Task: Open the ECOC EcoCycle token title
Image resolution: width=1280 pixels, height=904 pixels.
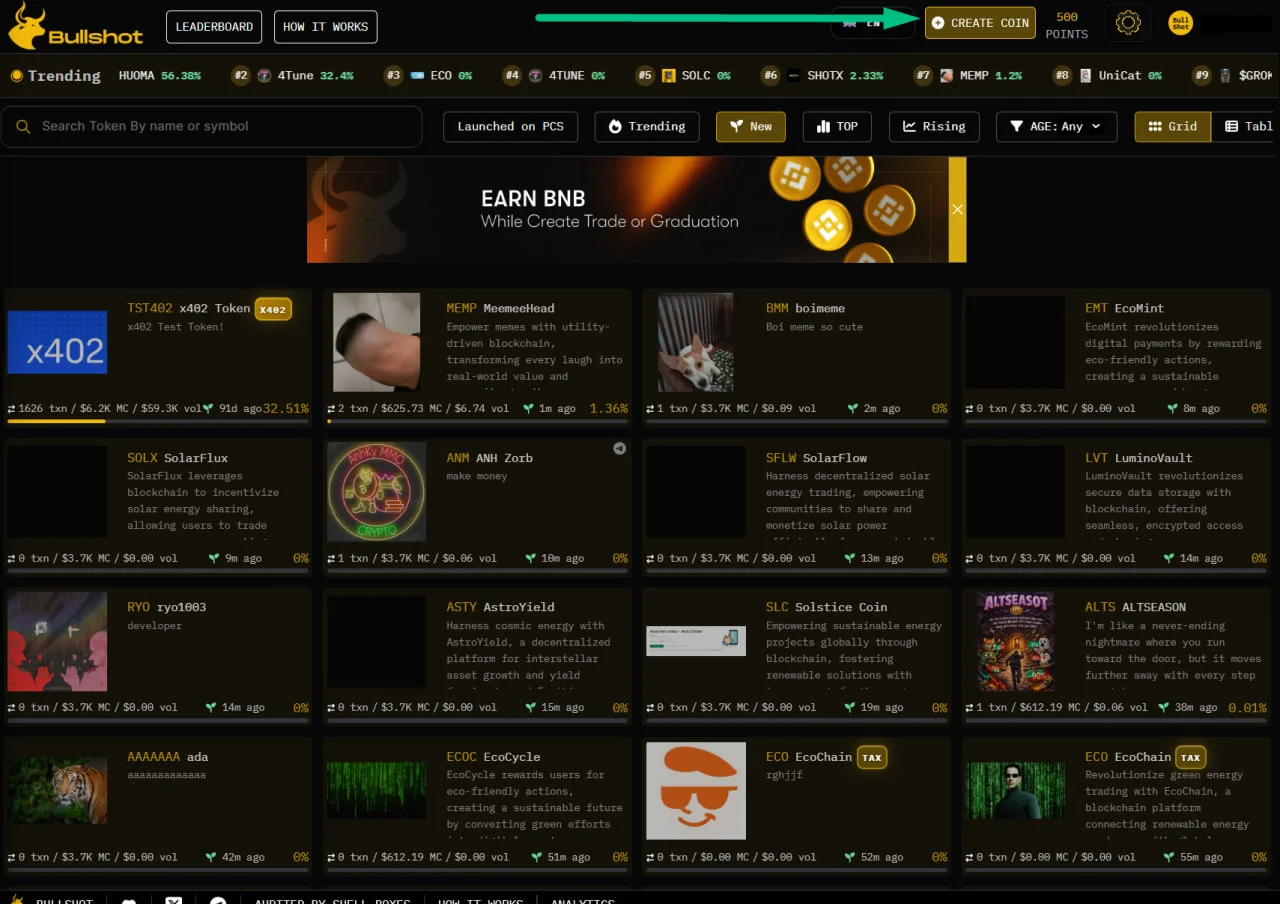Action: point(493,757)
